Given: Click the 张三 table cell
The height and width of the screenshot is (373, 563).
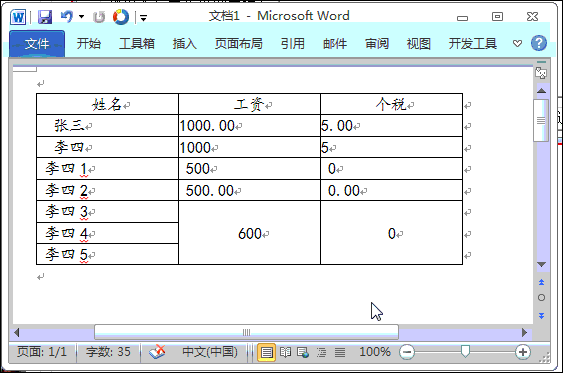Looking at the screenshot, I should click(x=107, y=126).
